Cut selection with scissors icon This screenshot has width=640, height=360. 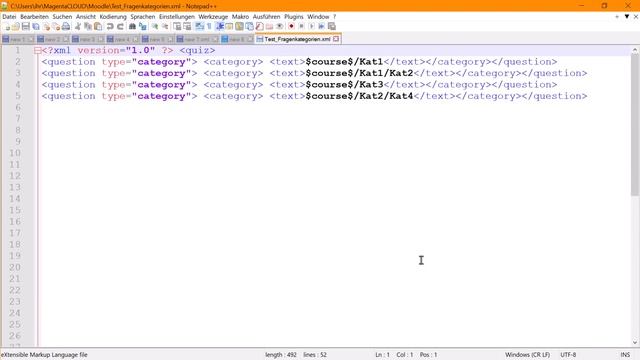(78, 27)
